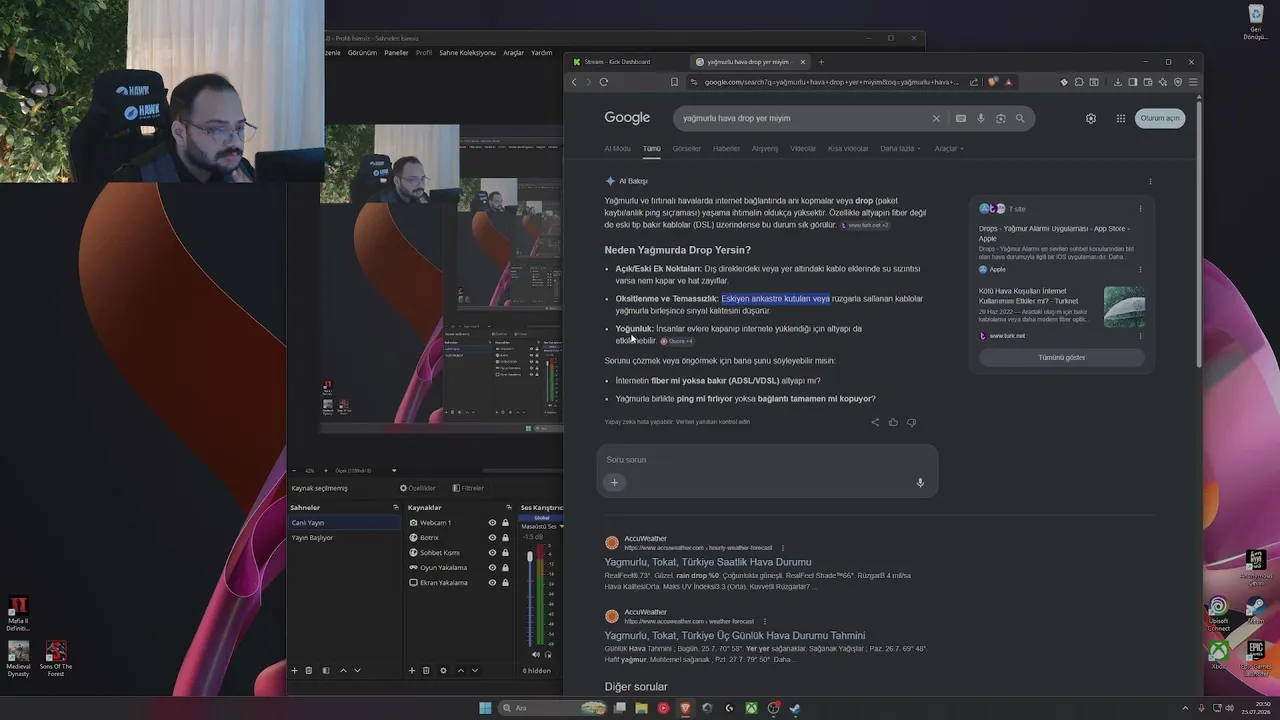This screenshot has height=720, width=1280.
Task: Expand Araçlar search tools dropdown
Action: [948, 149]
